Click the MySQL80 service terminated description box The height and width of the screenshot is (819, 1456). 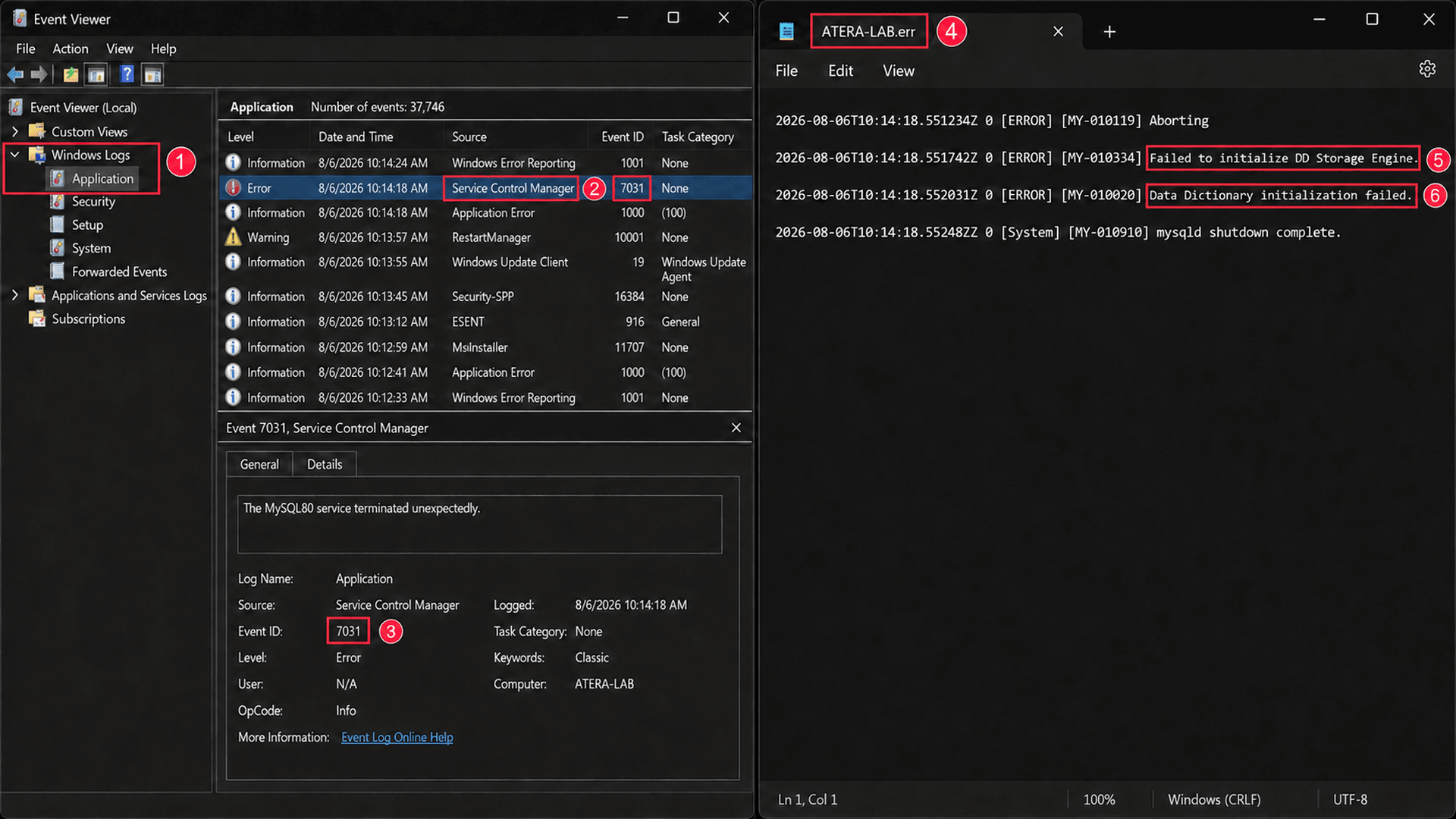click(479, 524)
